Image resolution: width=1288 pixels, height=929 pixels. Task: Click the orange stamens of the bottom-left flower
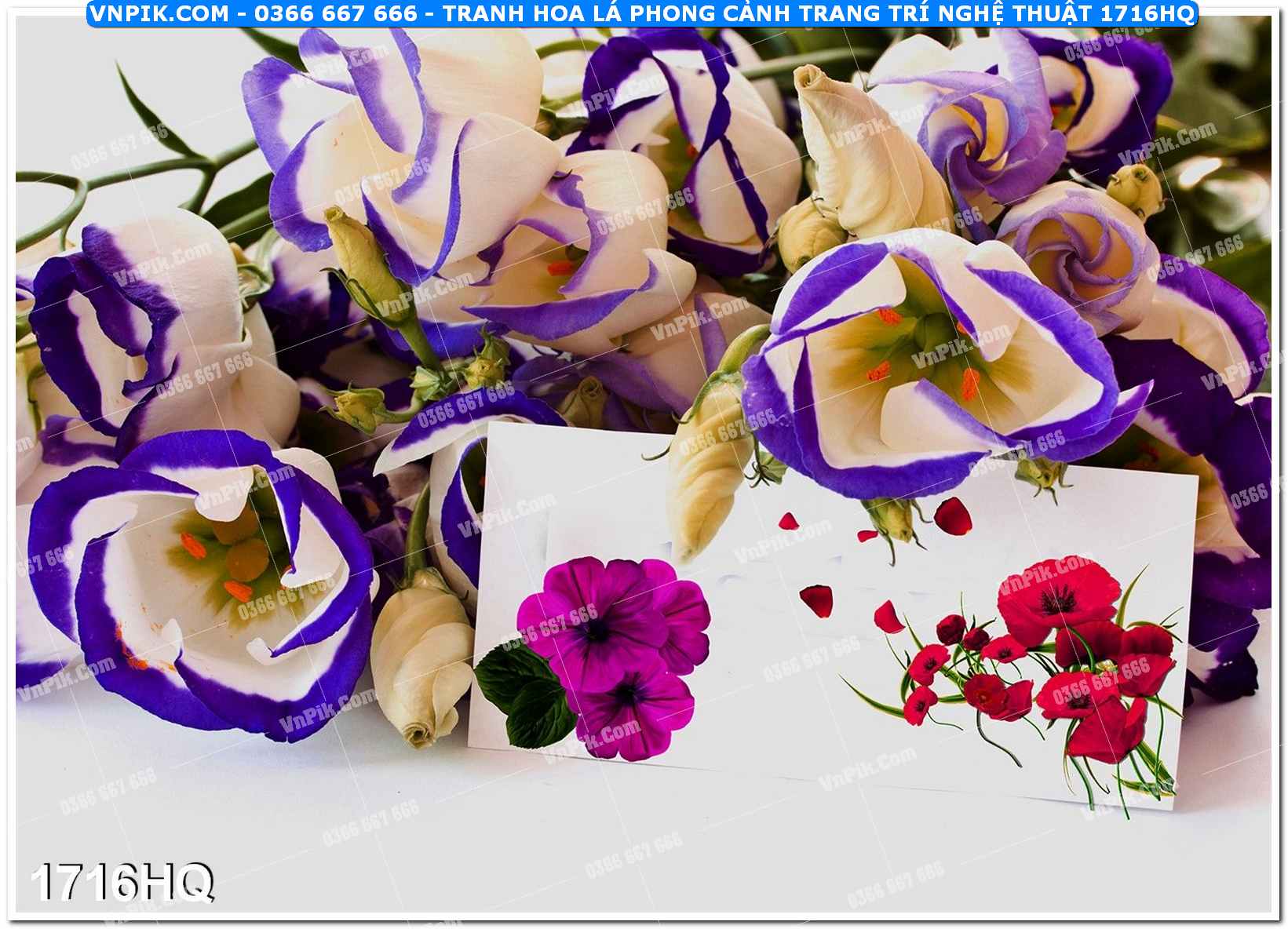(x=235, y=565)
